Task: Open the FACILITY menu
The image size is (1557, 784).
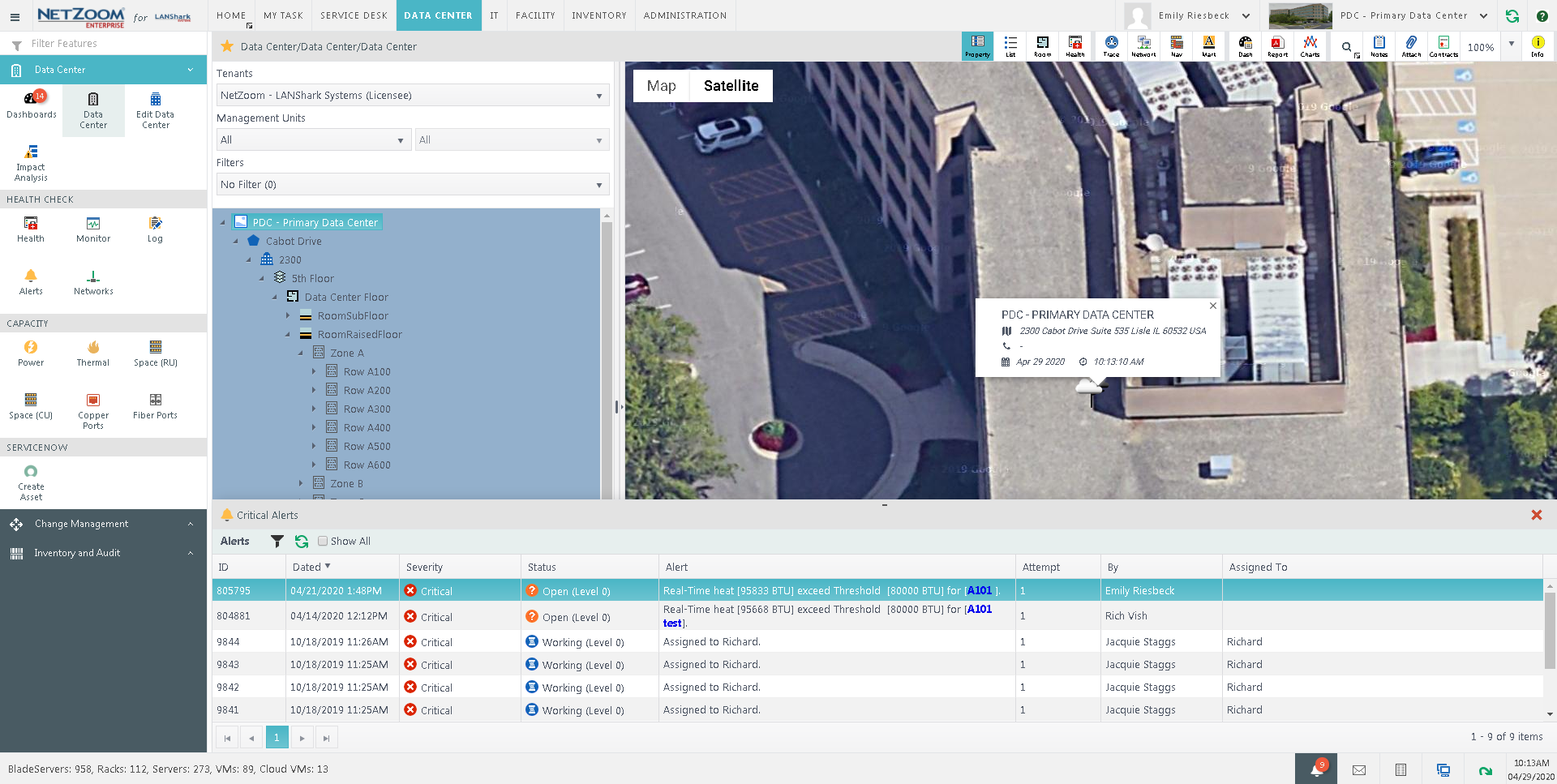Action: (x=535, y=15)
